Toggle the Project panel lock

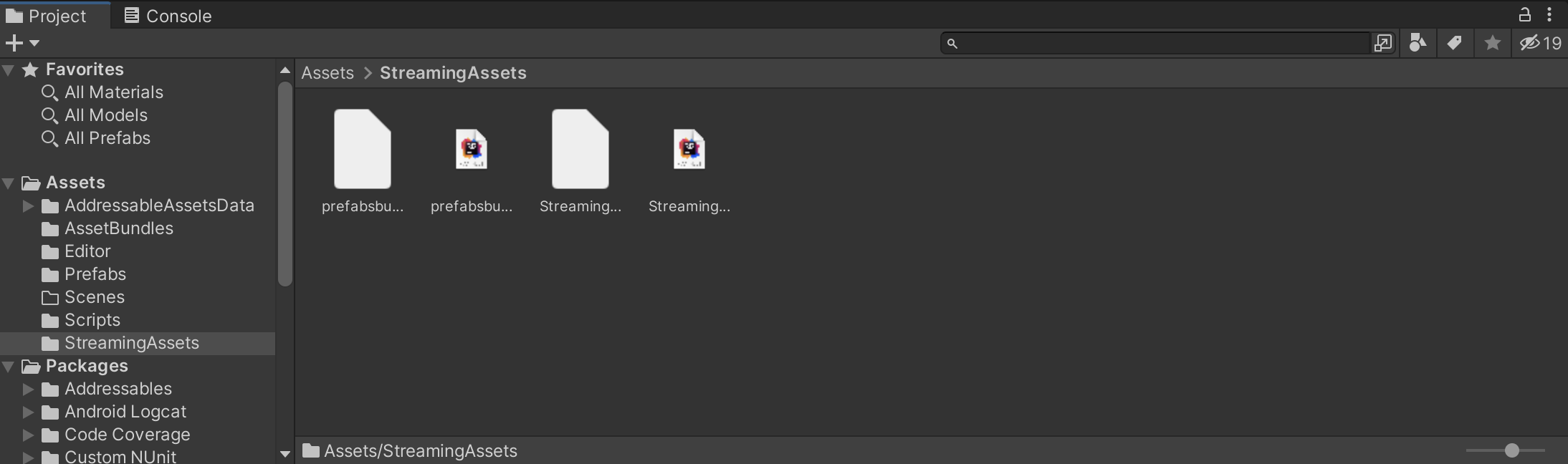pos(1524,15)
